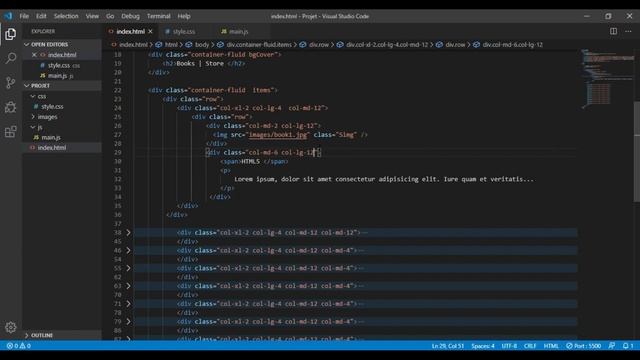Click Books | Store heading text line 19
The height and width of the screenshot is (360, 640).
[200, 64]
